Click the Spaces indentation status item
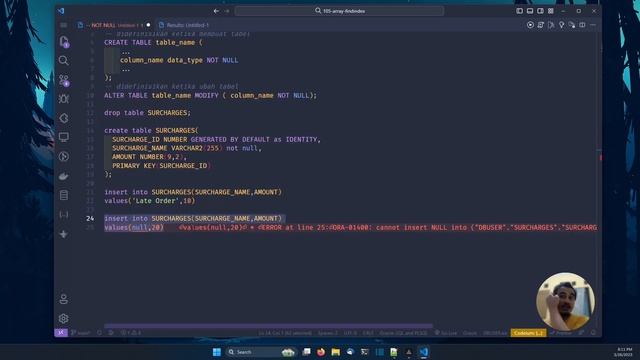This screenshot has height=360, width=640. 327,333
